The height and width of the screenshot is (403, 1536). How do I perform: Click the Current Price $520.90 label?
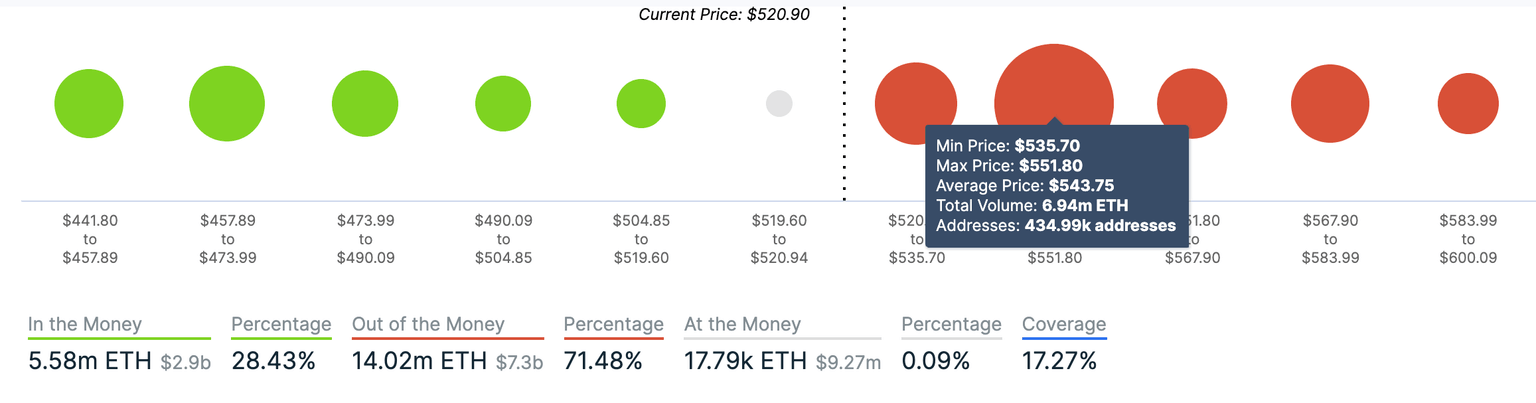[724, 15]
